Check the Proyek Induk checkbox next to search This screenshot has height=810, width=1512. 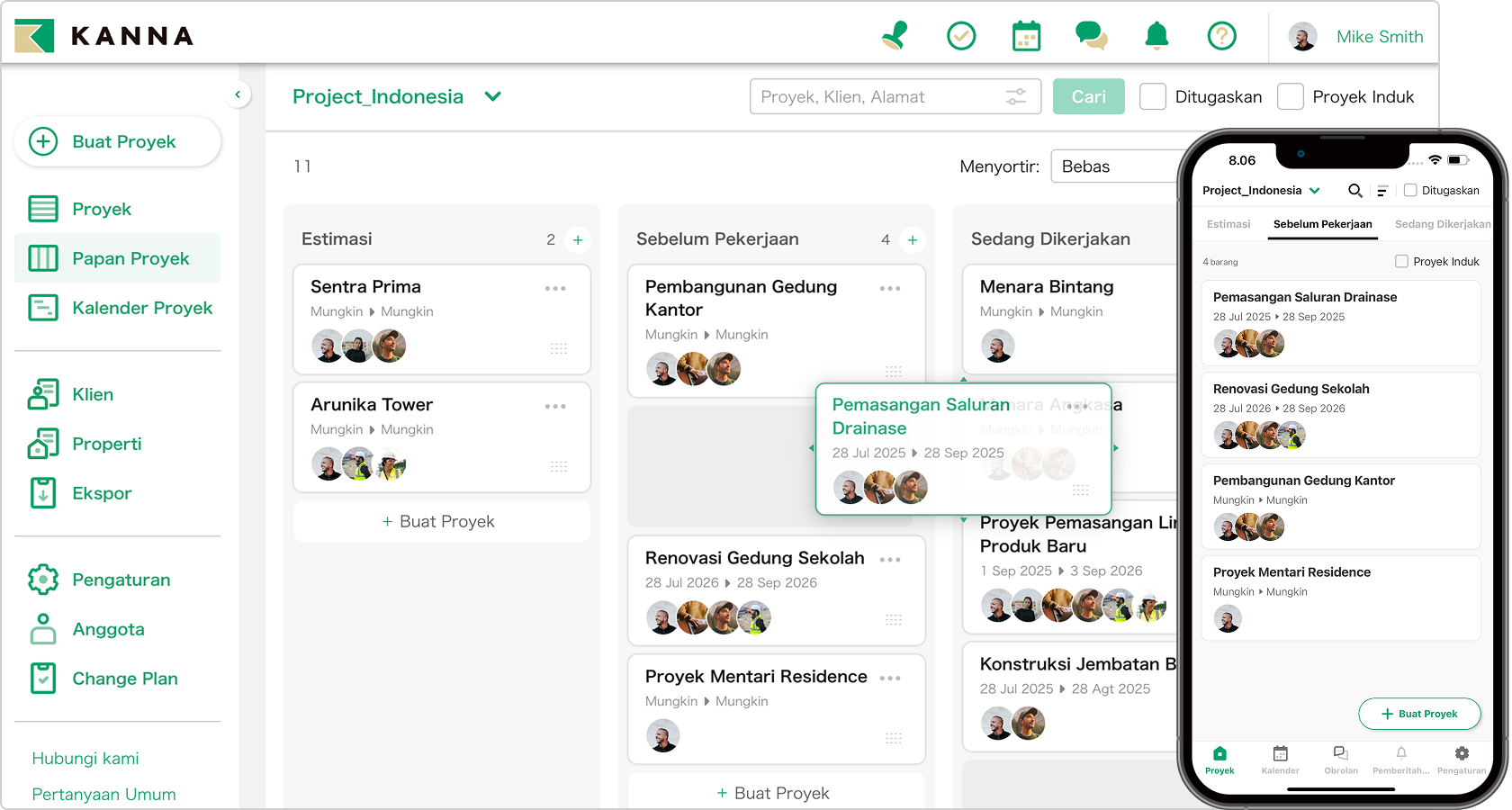(x=1291, y=96)
